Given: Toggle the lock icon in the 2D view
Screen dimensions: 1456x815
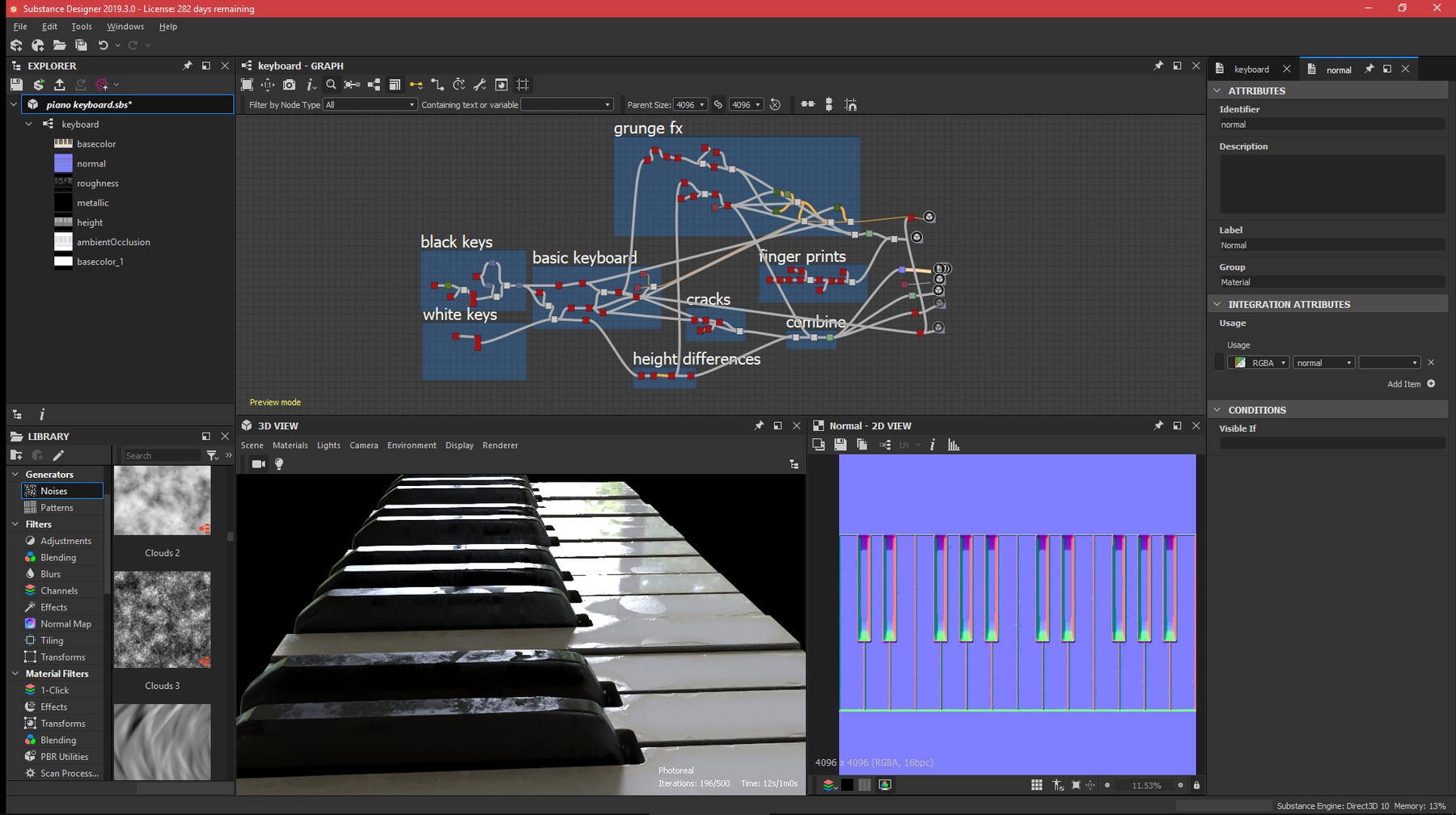Looking at the screenshot, I should pyautogui.click(x=1196, y=784).
